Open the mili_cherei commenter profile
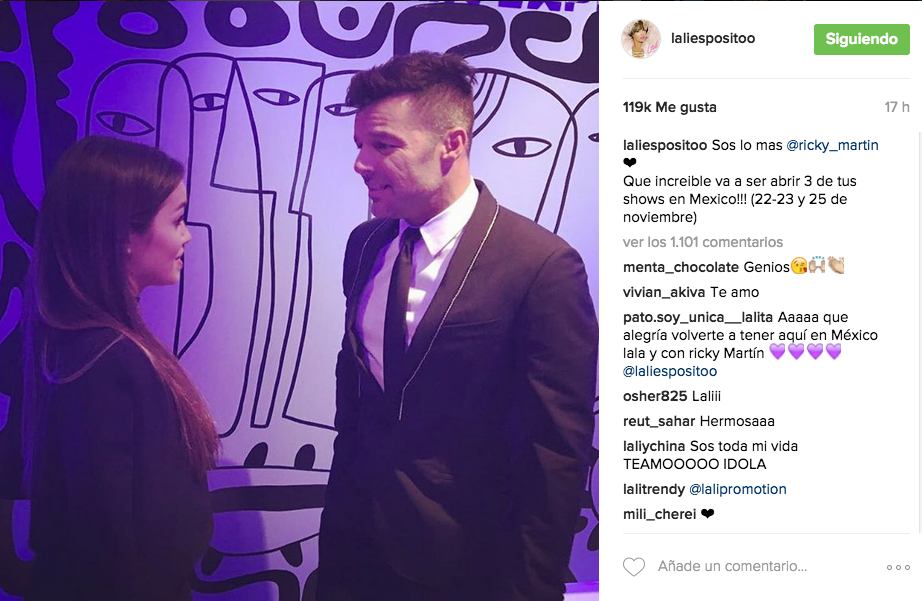 point(659,515)
